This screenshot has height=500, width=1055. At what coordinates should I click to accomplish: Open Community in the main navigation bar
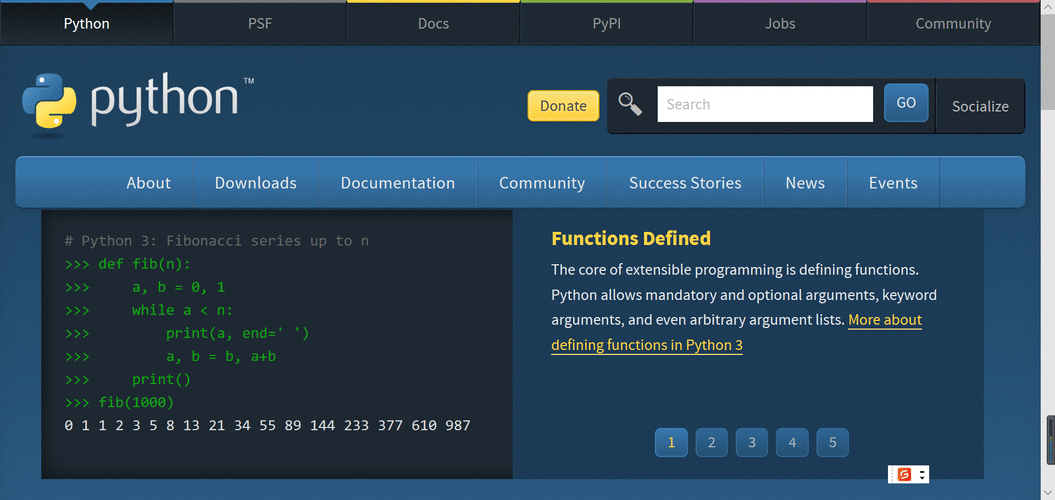(x=542, y=183)
